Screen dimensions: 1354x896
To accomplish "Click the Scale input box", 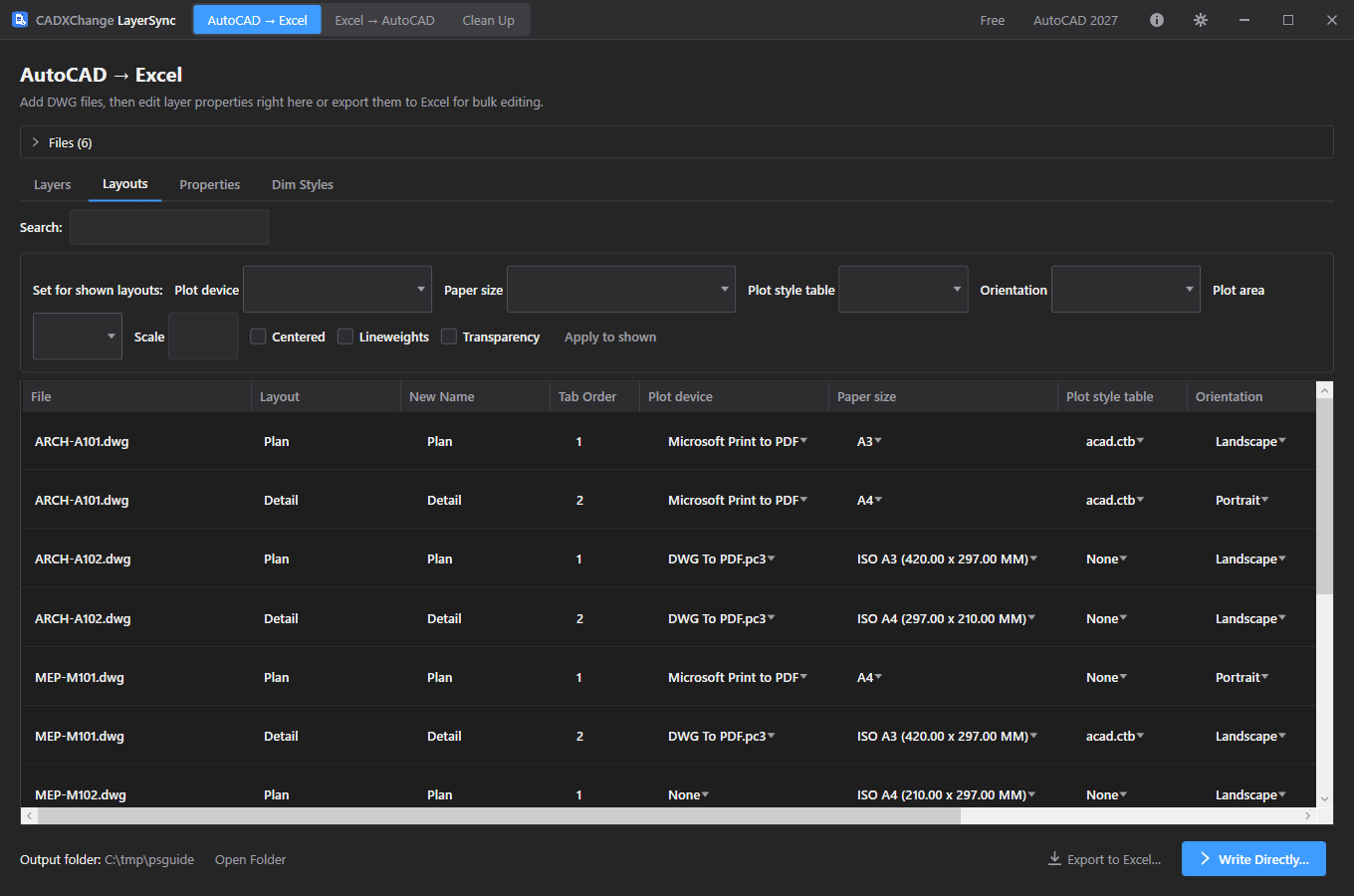I will tap(203, 336).
